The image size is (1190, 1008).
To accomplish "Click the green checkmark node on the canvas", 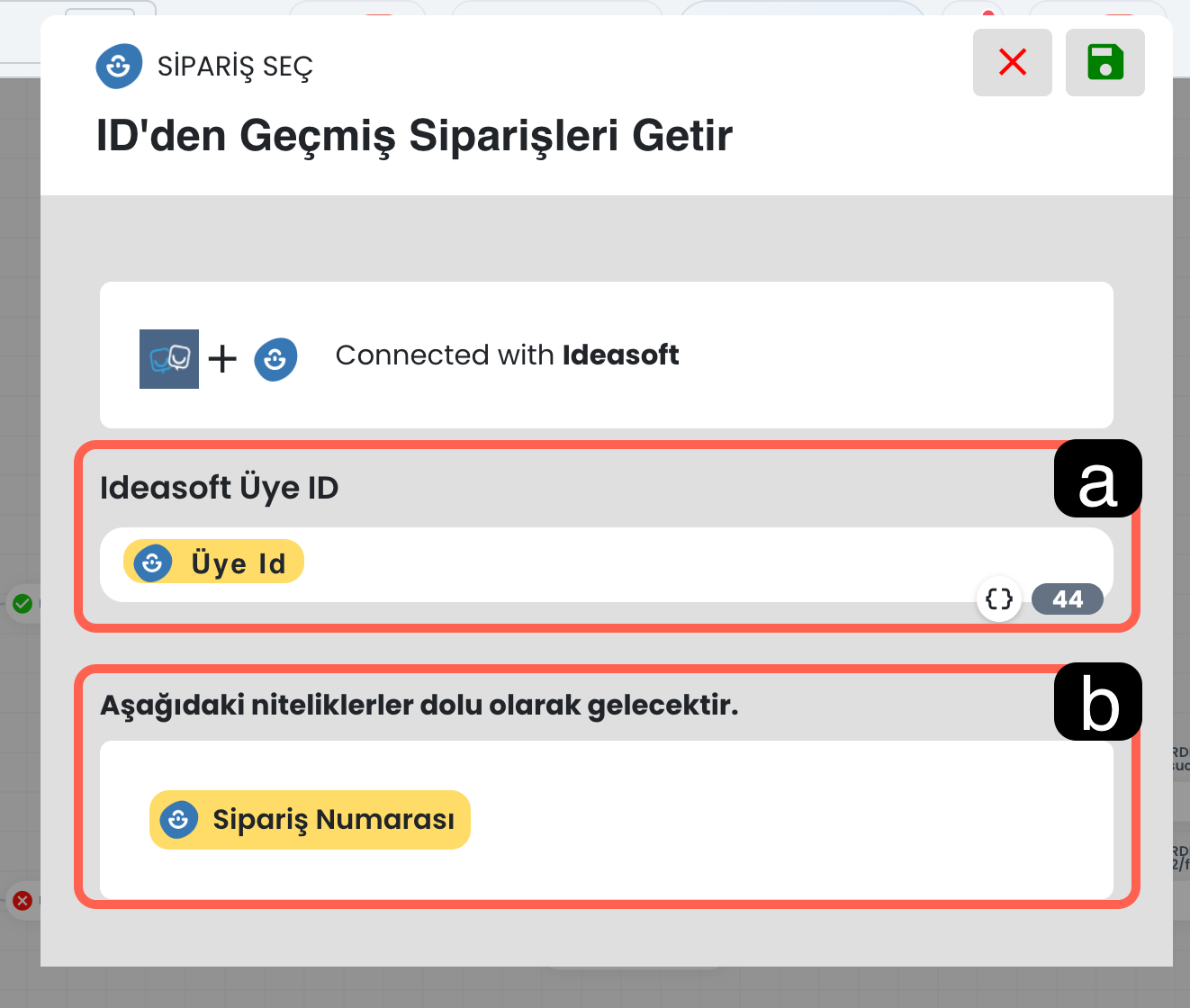I will (23, 603).
